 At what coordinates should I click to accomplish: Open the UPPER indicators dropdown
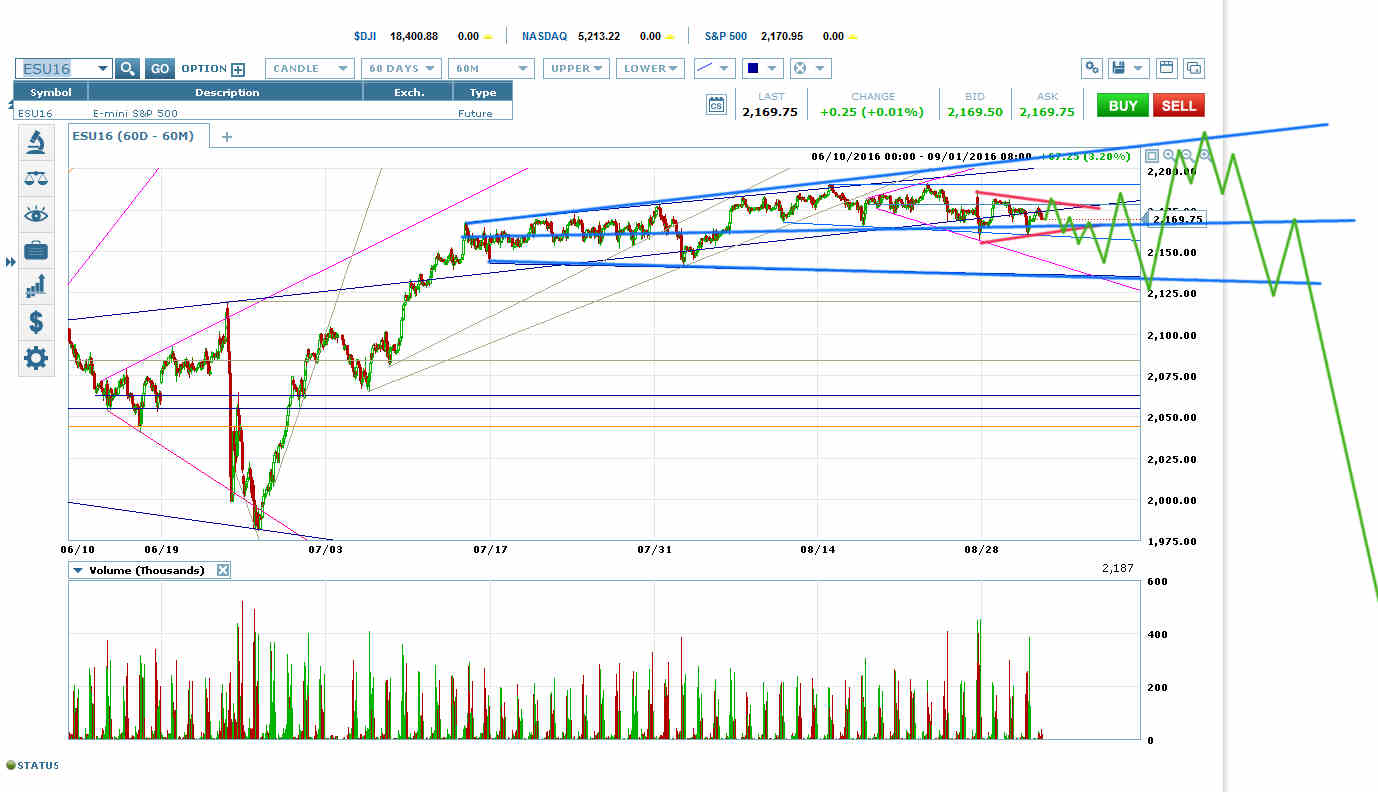576,69
